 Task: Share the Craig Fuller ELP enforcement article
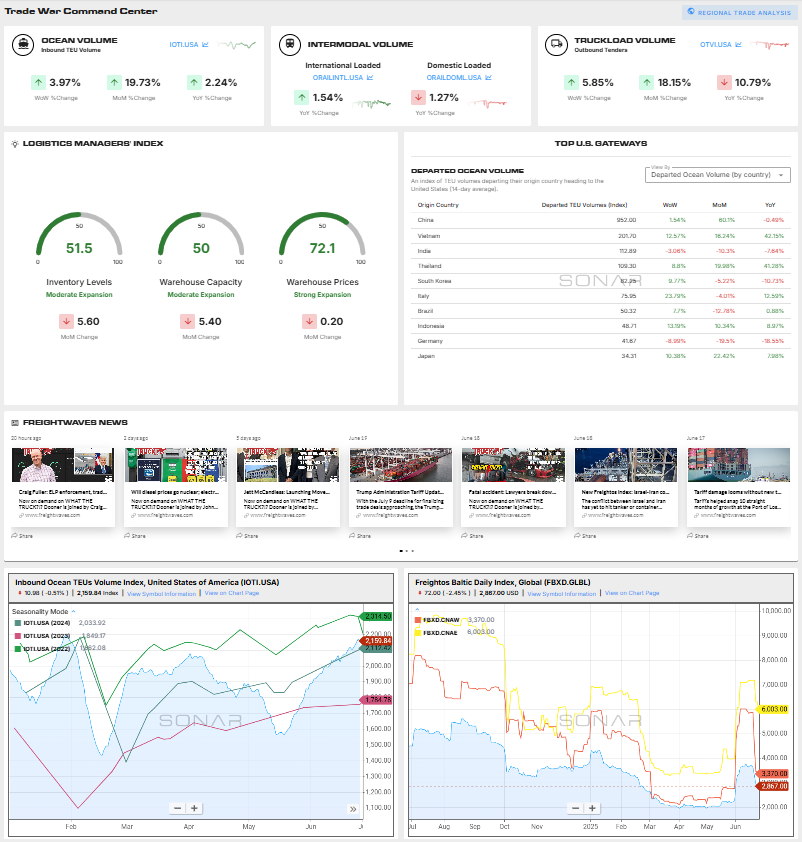(x=22, y=536)
